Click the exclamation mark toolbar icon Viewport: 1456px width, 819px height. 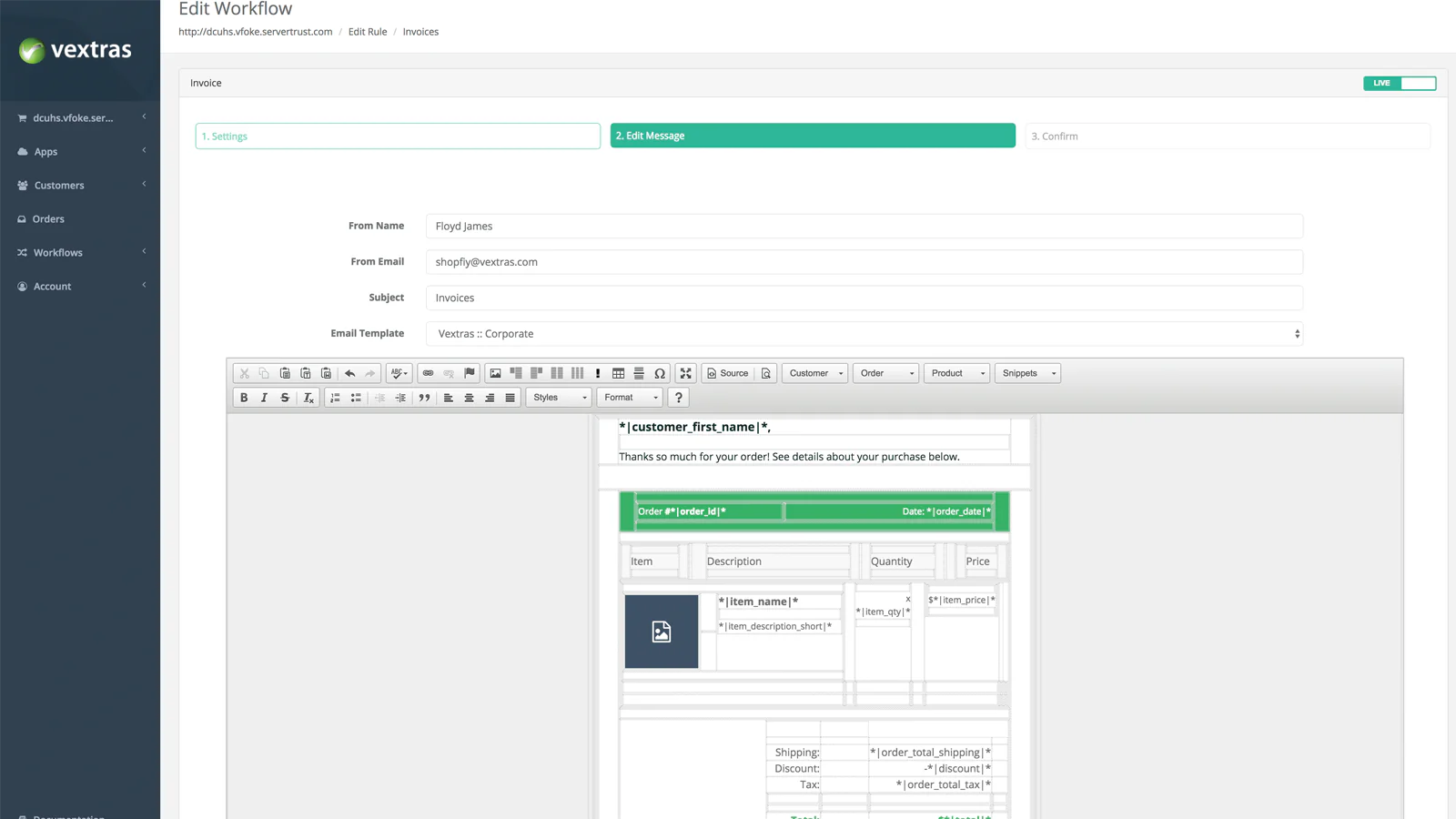pyautogui.click(x=598, y=373)
